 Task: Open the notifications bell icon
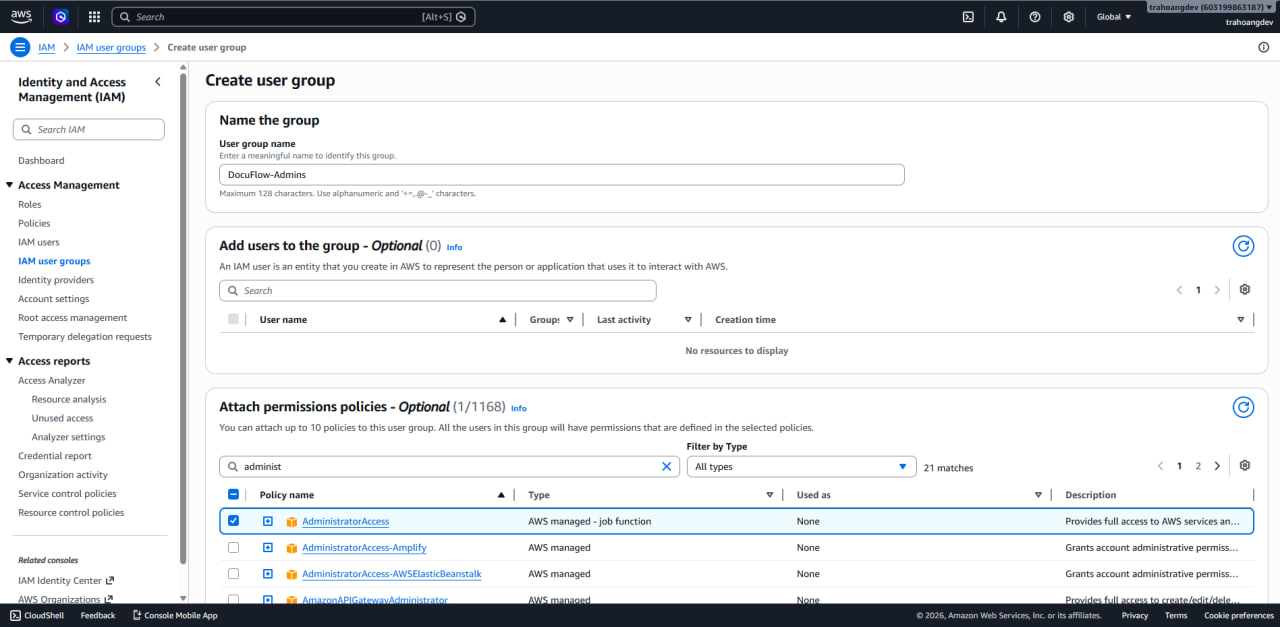[1001, 16]
